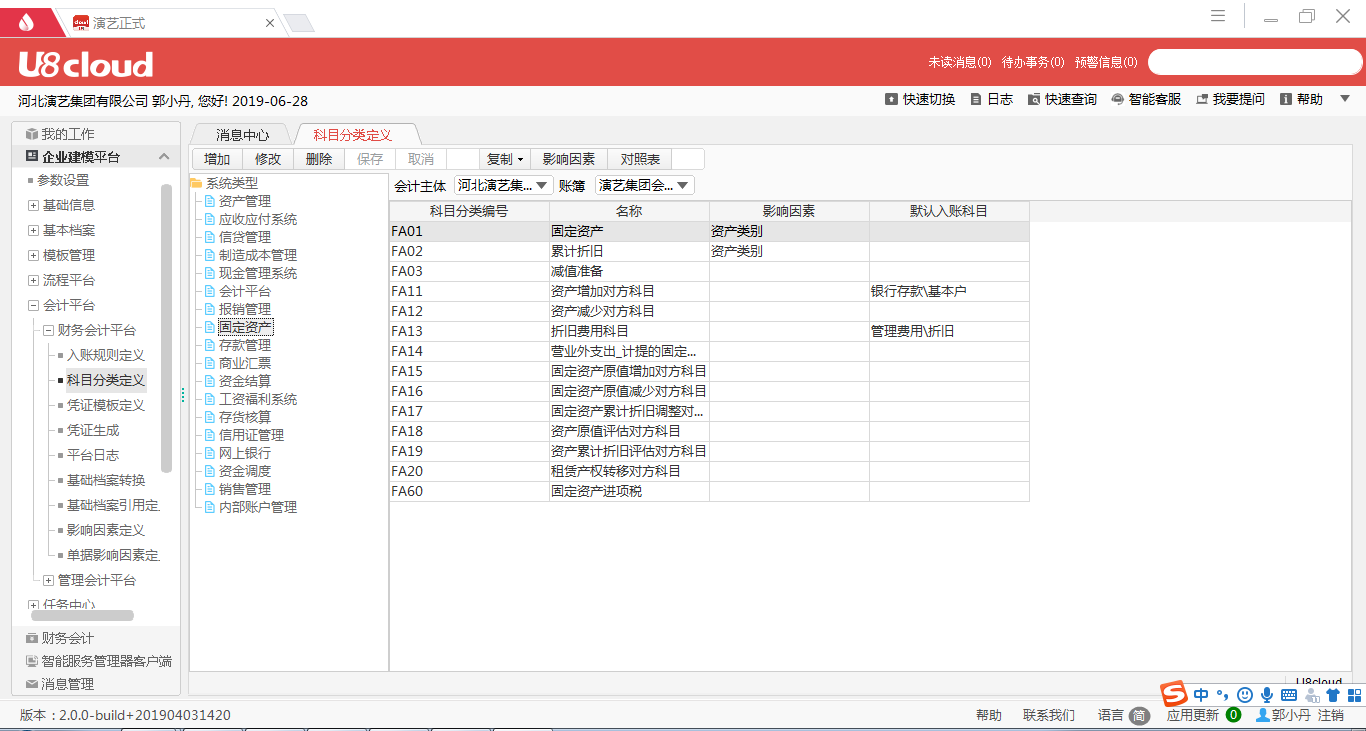1366x731 pixels.
Task: Collapse the 会计平台 tree node
Action: tap(34, 306)
